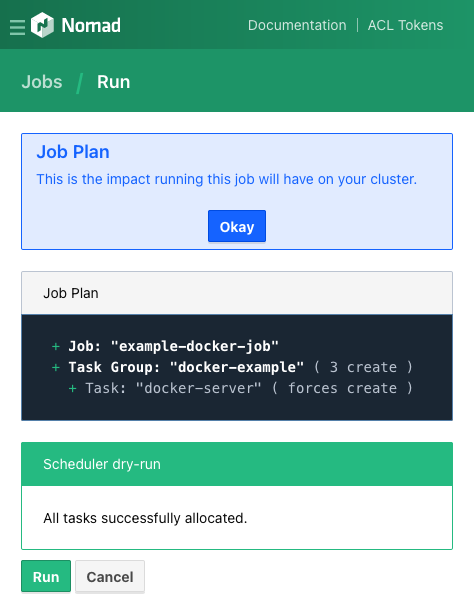Image resolution: width=474 pixels, height=607 pixels.
Task: Dismiss the notice with Okay button
Action: (237, 226)
